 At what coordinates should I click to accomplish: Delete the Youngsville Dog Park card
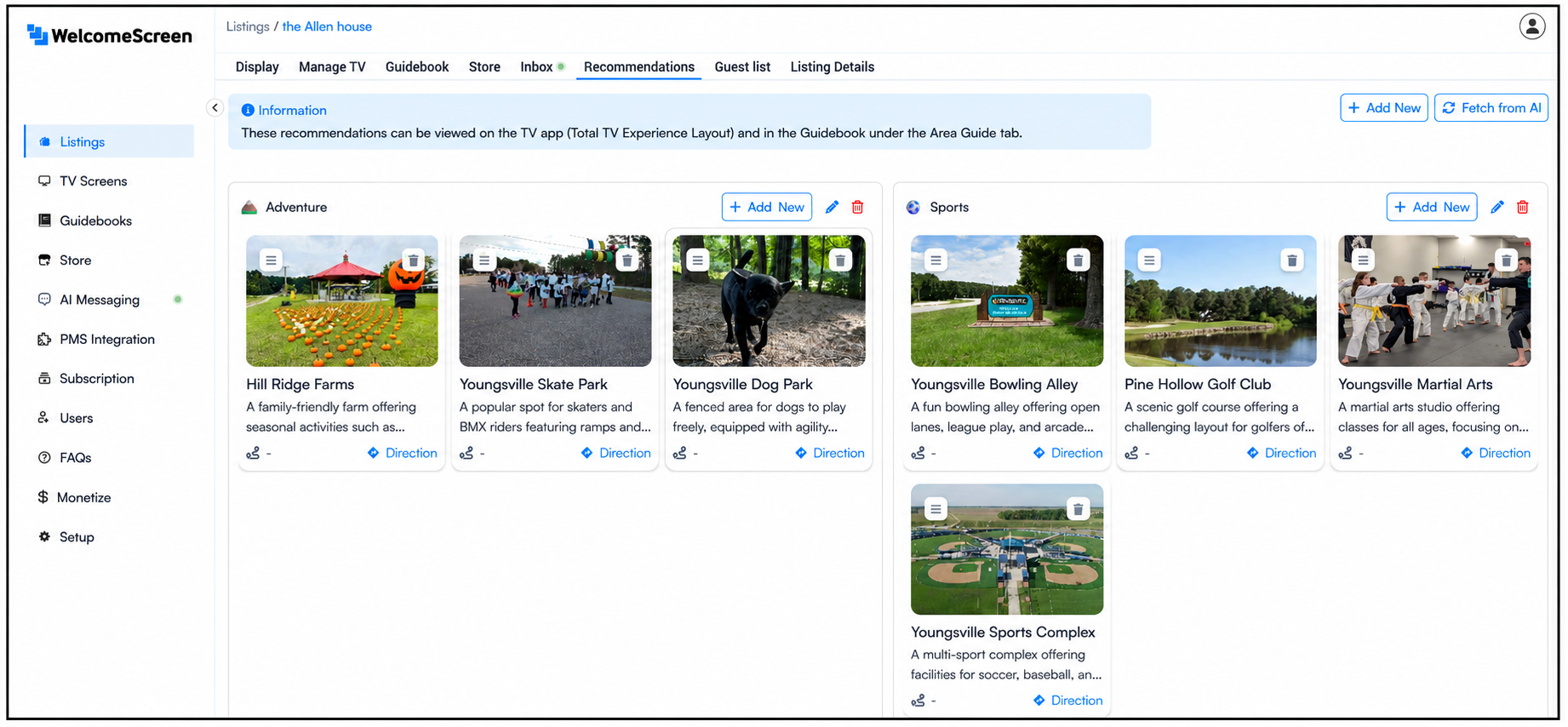tap(840, 260)
